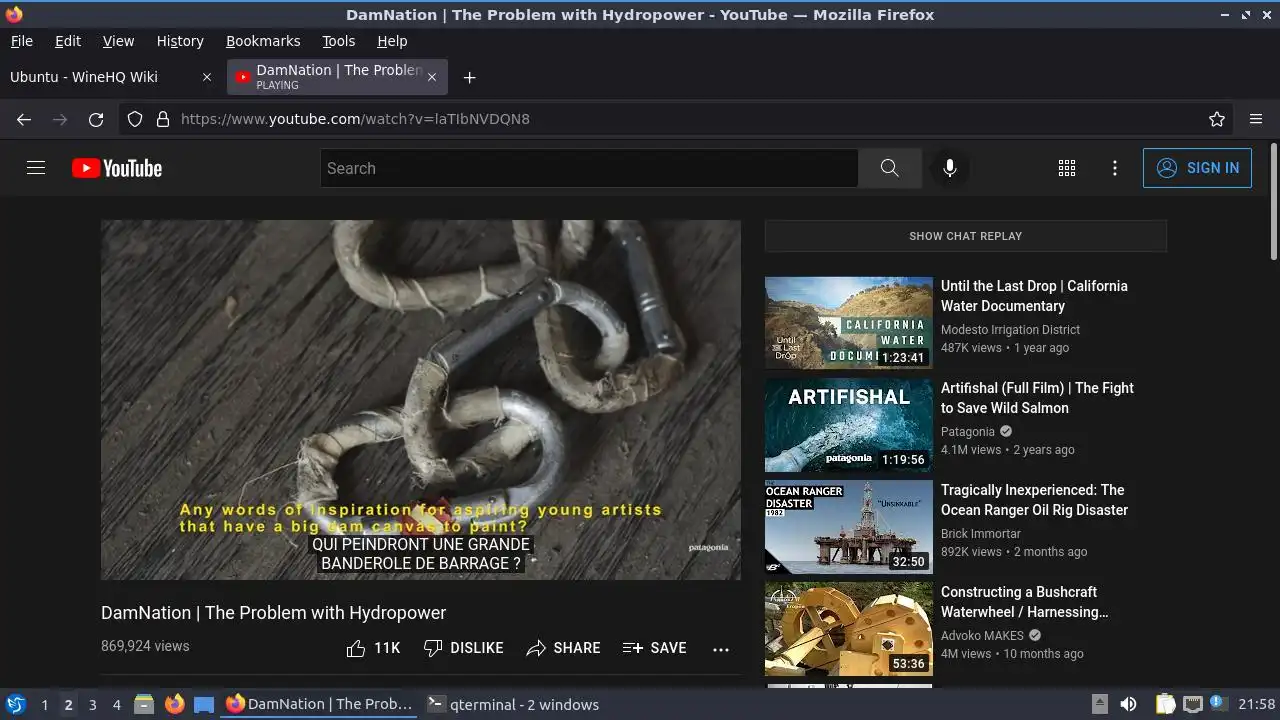
Task: Reload the current page
Action: click(96, 119)
